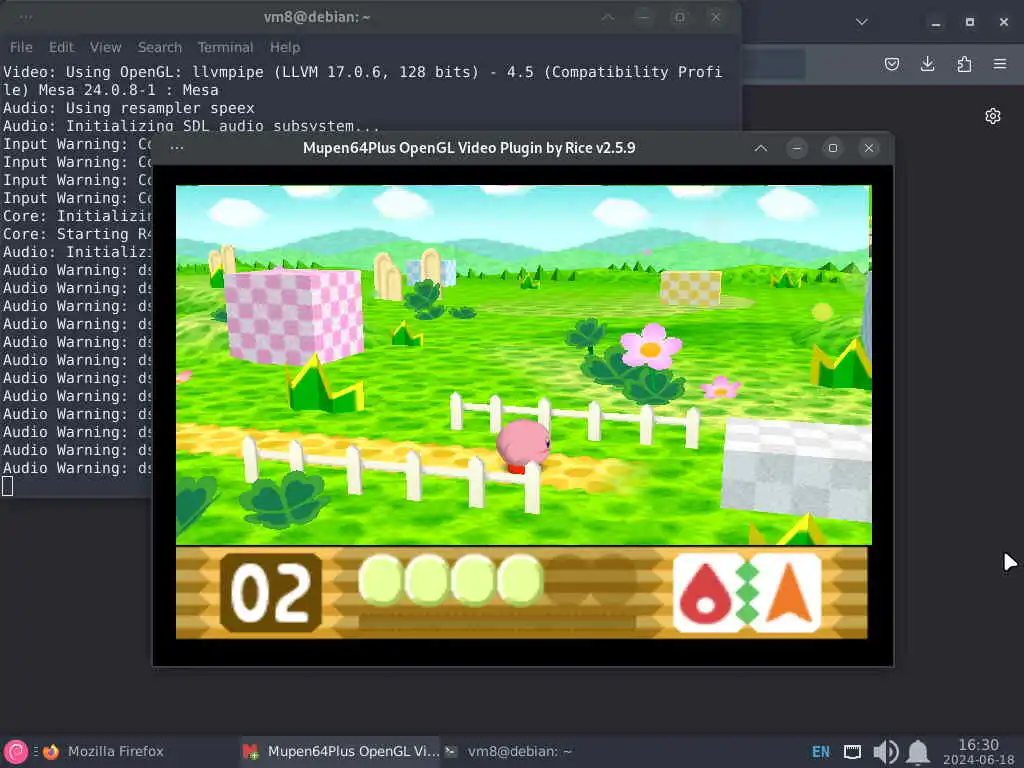The width and height of the screenshot is (1024, 768).
Task: Click the Firefox Pocket save icon
Action: click(892, 64)
